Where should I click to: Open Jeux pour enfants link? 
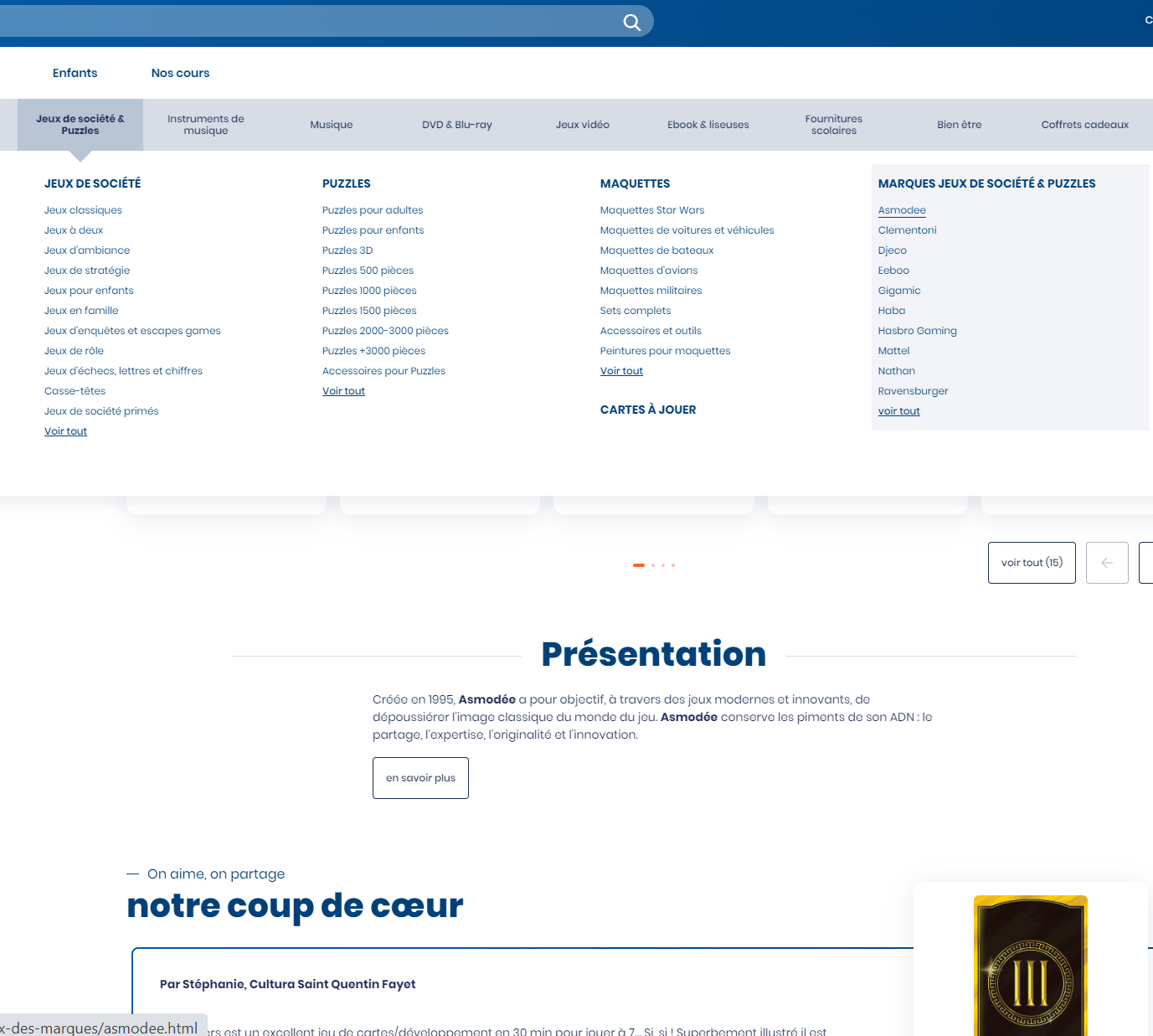click(x=89, y=291)
